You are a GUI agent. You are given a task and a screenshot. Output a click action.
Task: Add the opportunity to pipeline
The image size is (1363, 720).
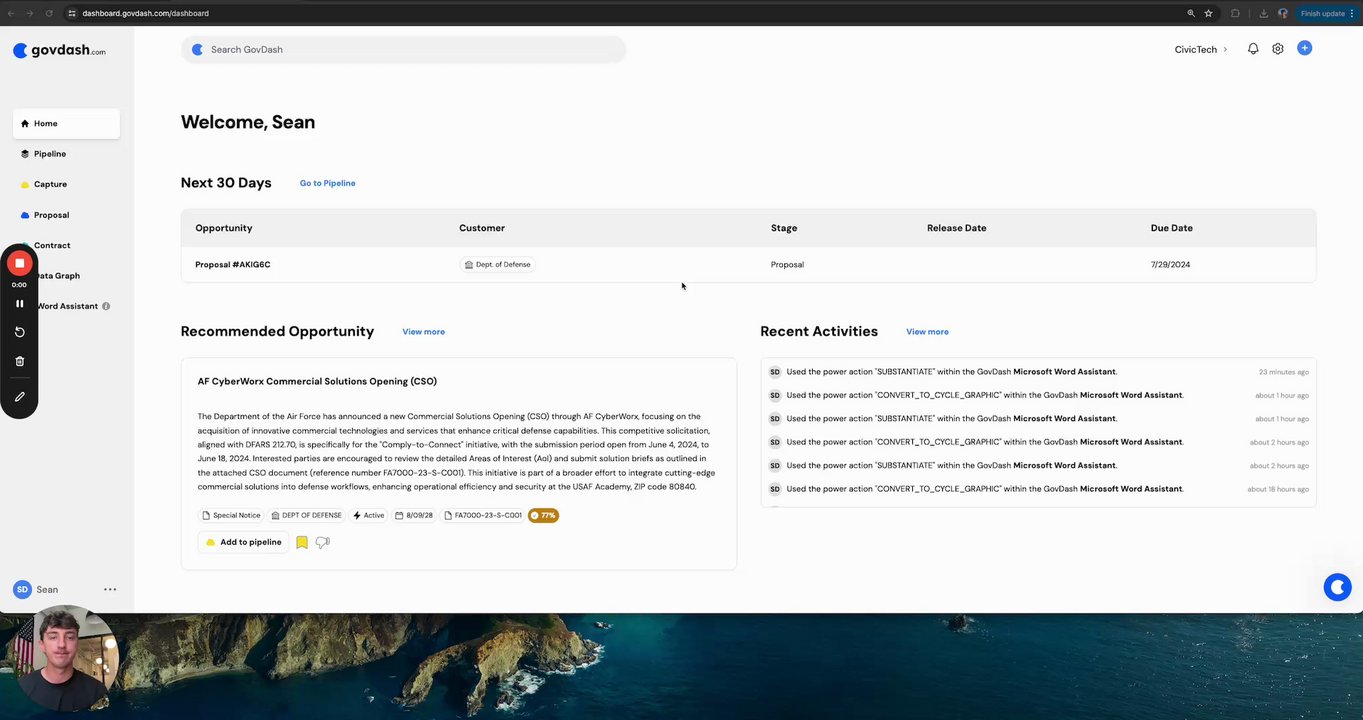pyautogui.click(x=244, y=542)
